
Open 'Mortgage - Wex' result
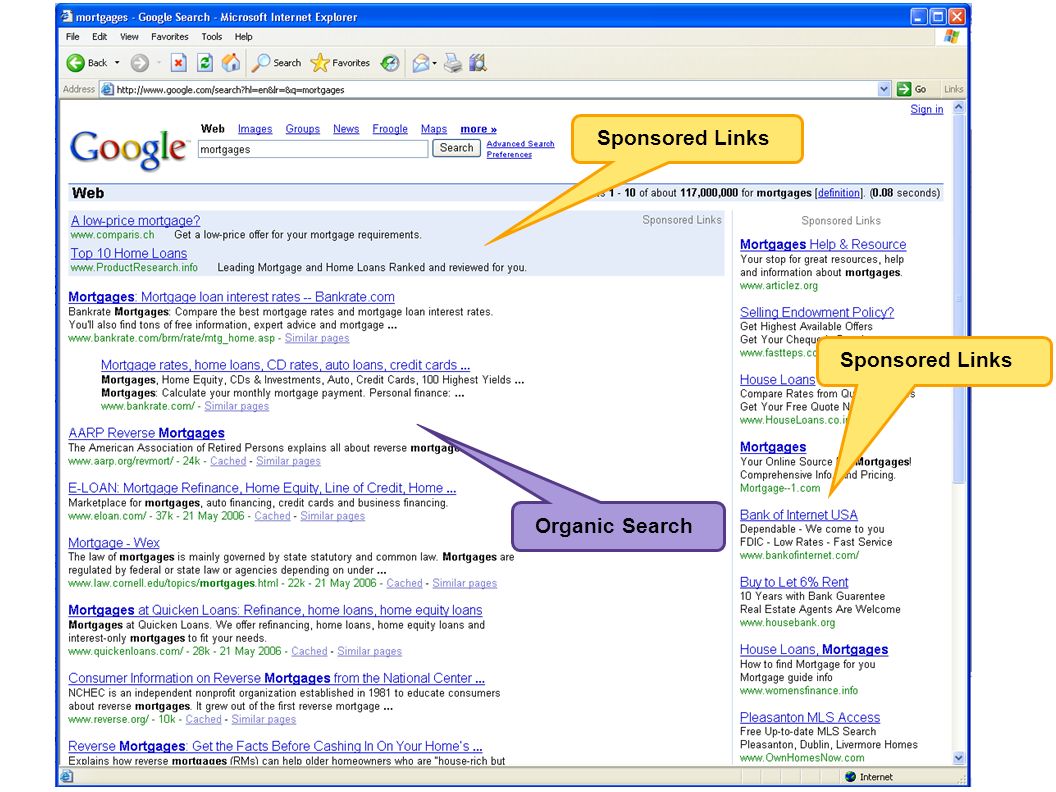coord(114,542)
